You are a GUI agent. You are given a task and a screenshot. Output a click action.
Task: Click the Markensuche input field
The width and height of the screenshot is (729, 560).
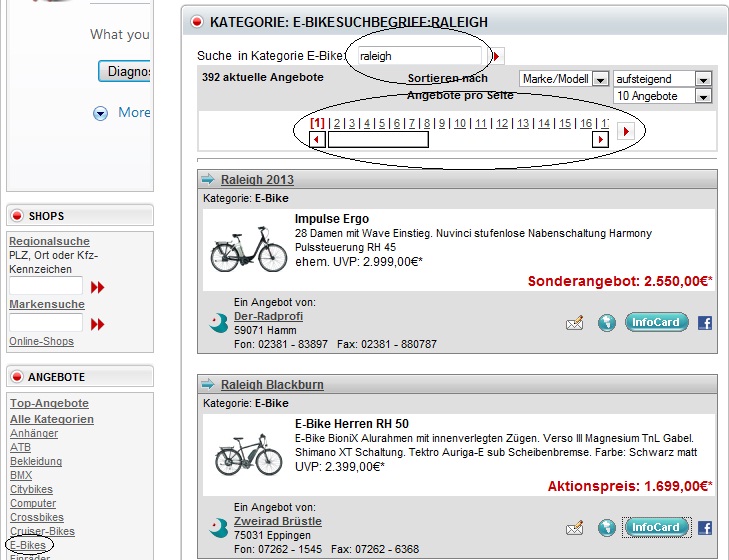46,322
